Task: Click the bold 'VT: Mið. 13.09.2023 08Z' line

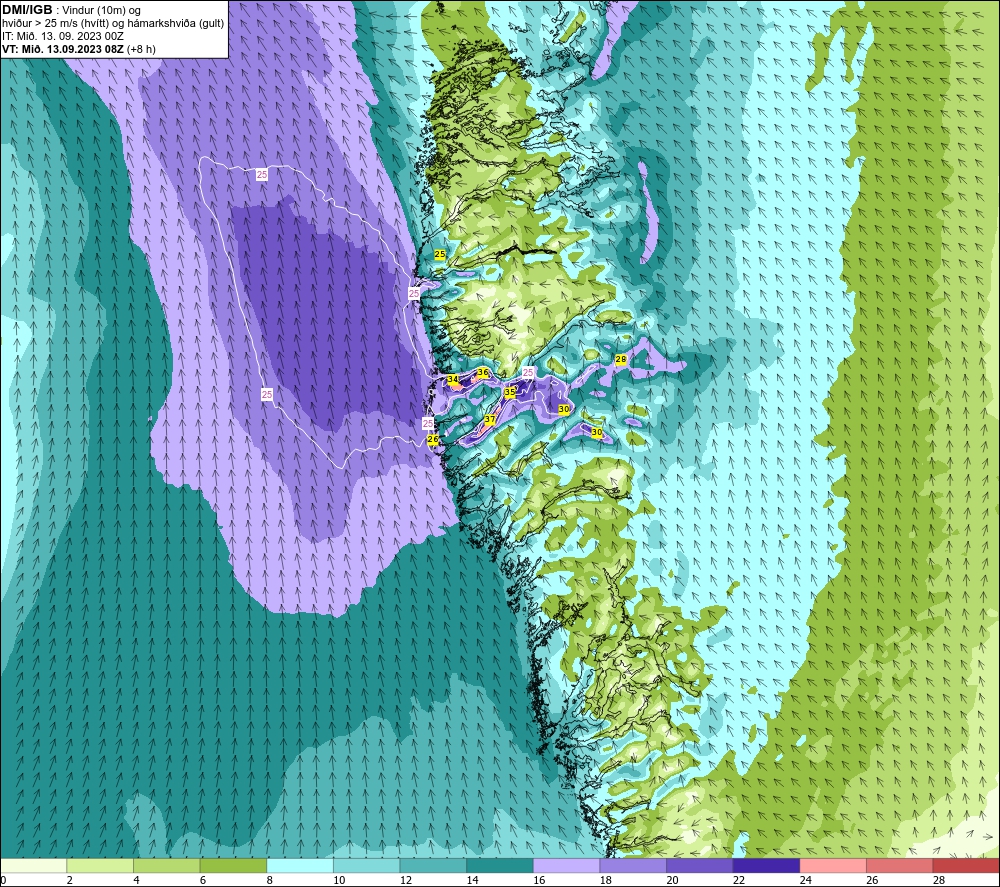Action: pyautogui.click(x=62, y=49)
